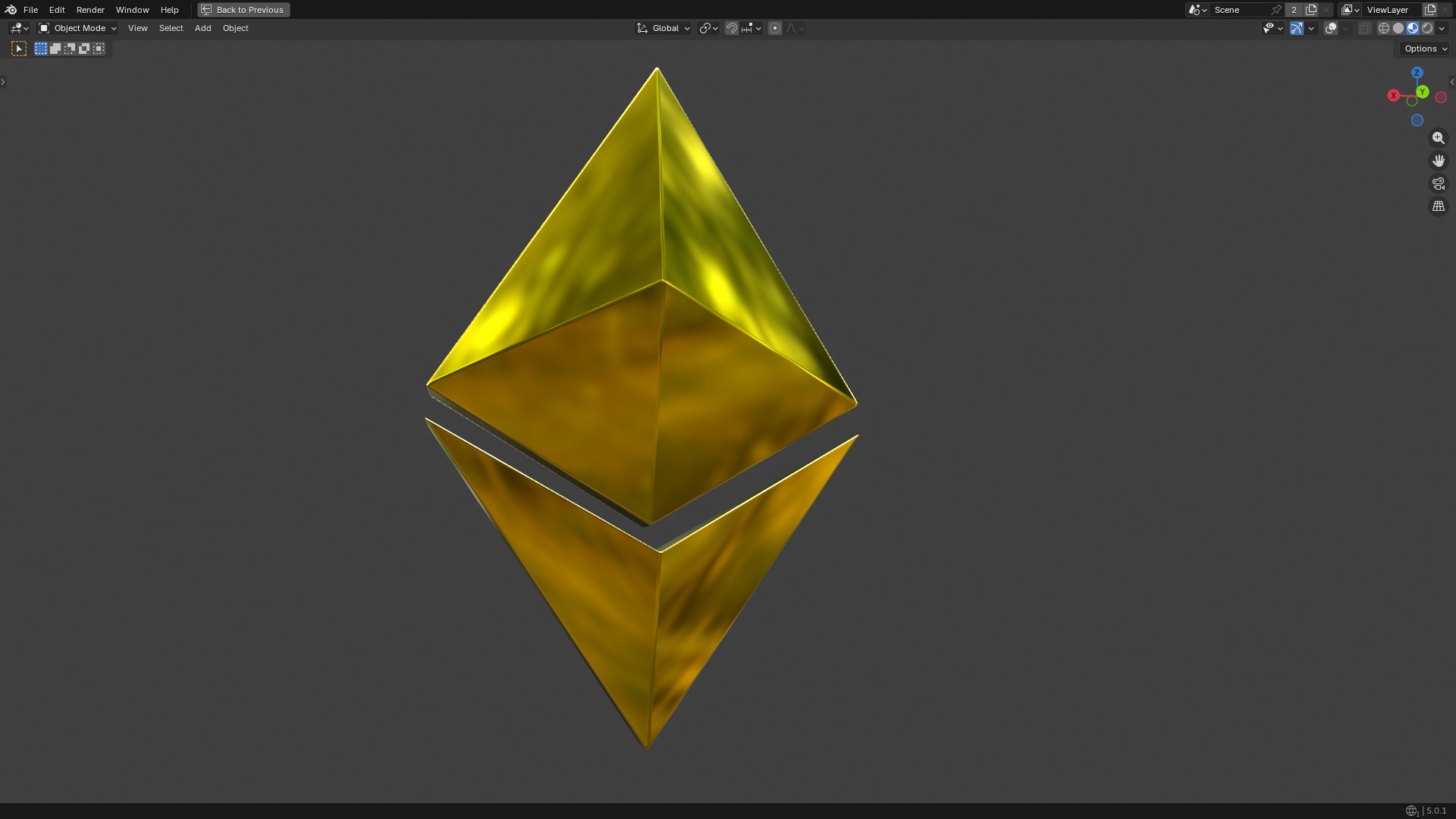
Task: Expand the right sidebar arrow
Action: coord(1452,82)
